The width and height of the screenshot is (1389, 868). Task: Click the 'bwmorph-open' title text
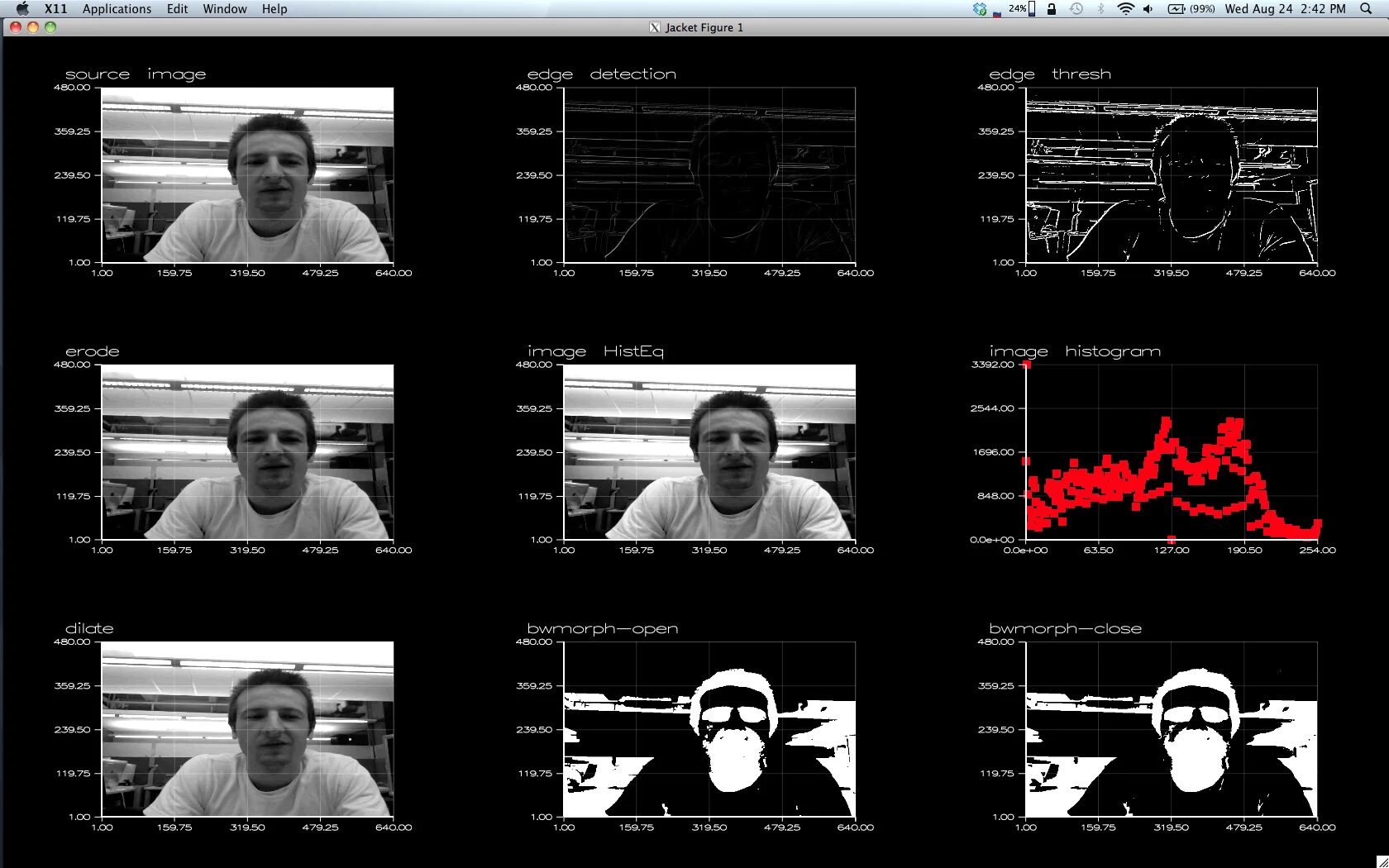[x=603, y=629]
